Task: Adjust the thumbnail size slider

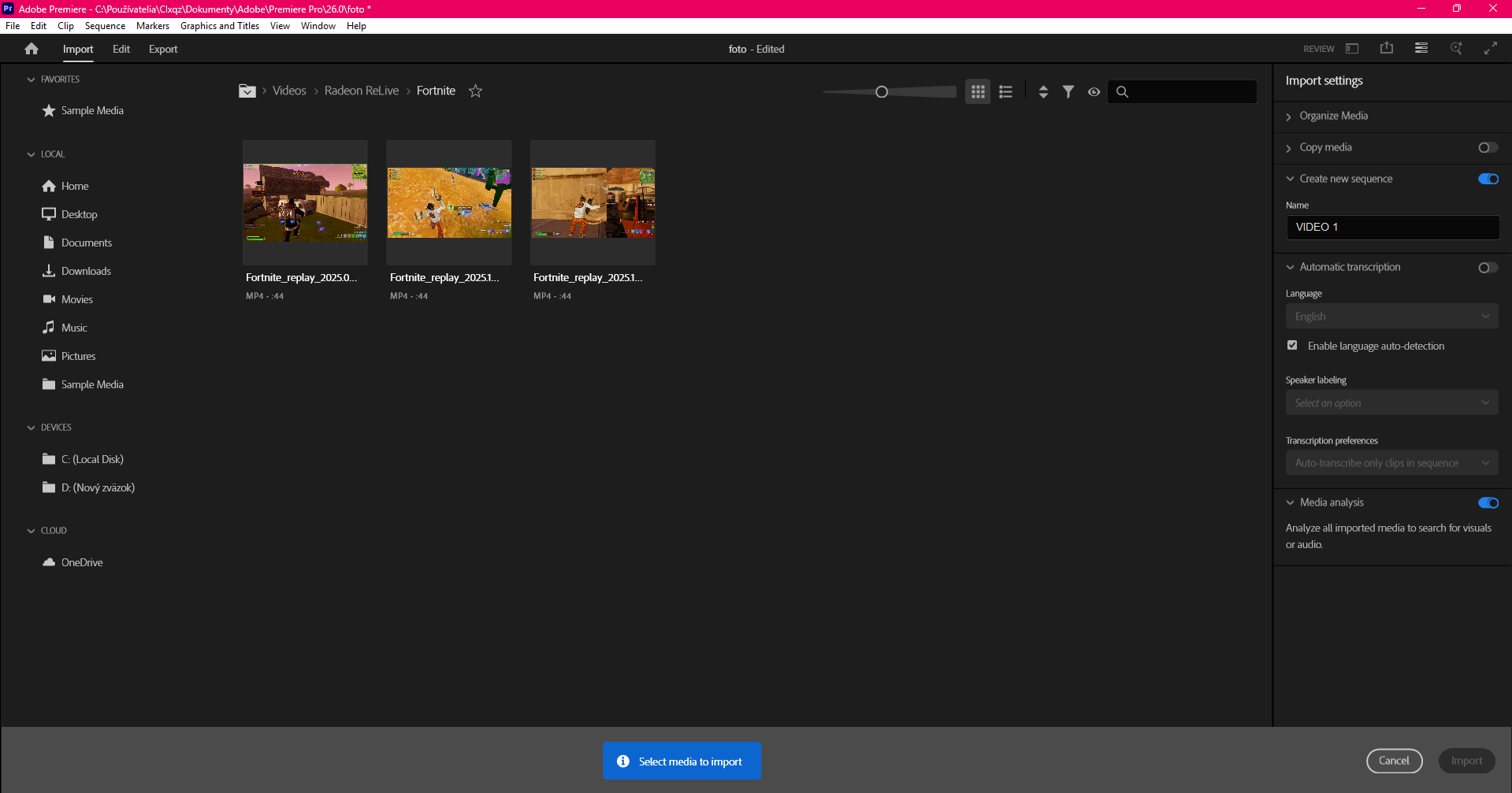Action: (882, 92)
